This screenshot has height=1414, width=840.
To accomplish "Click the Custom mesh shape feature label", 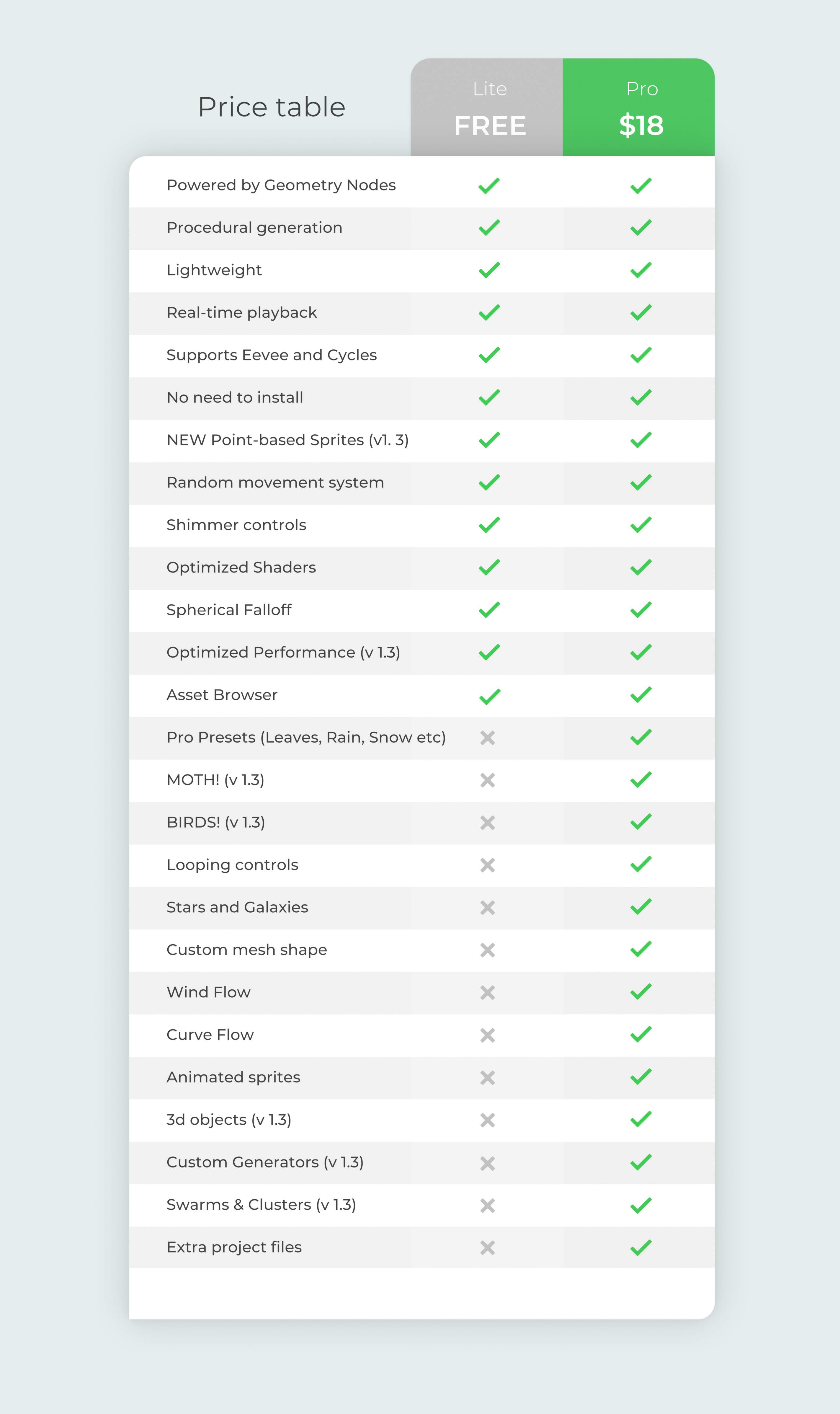I will click(247, 950).
